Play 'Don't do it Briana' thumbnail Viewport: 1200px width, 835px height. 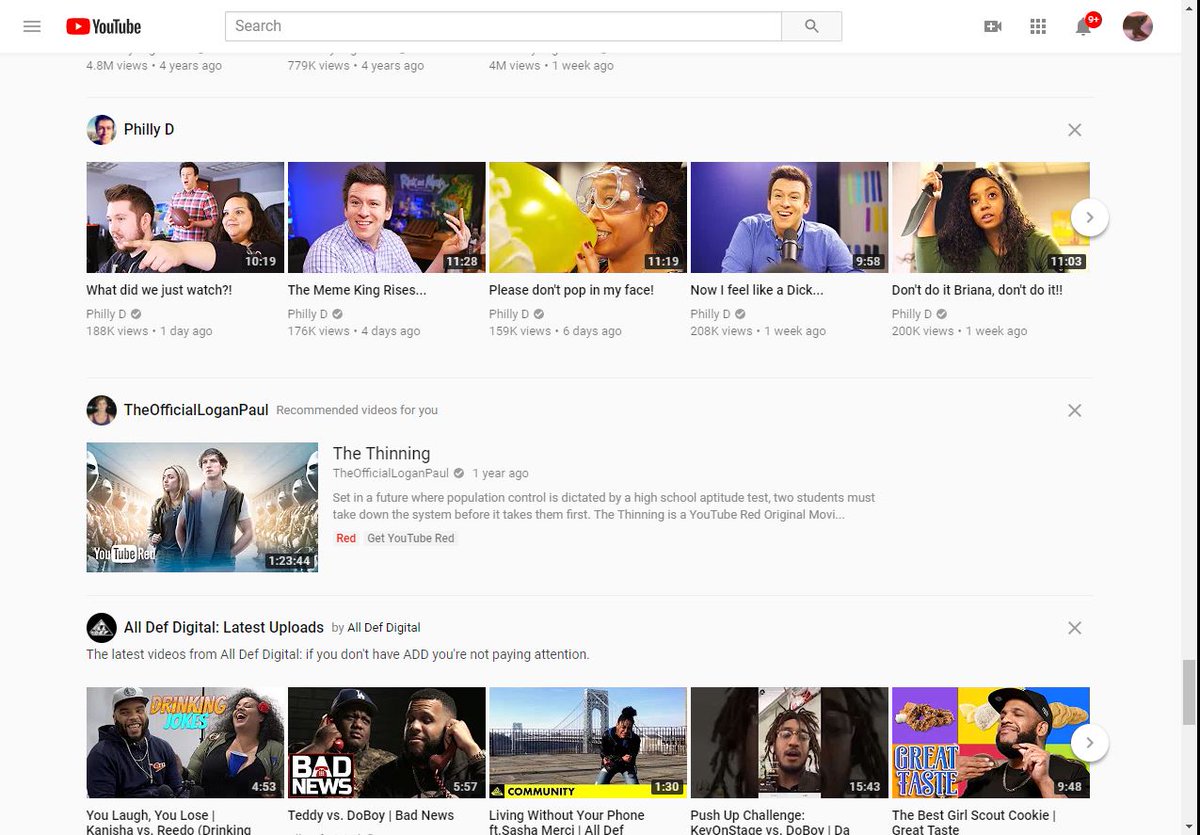[x=991, y=217]
